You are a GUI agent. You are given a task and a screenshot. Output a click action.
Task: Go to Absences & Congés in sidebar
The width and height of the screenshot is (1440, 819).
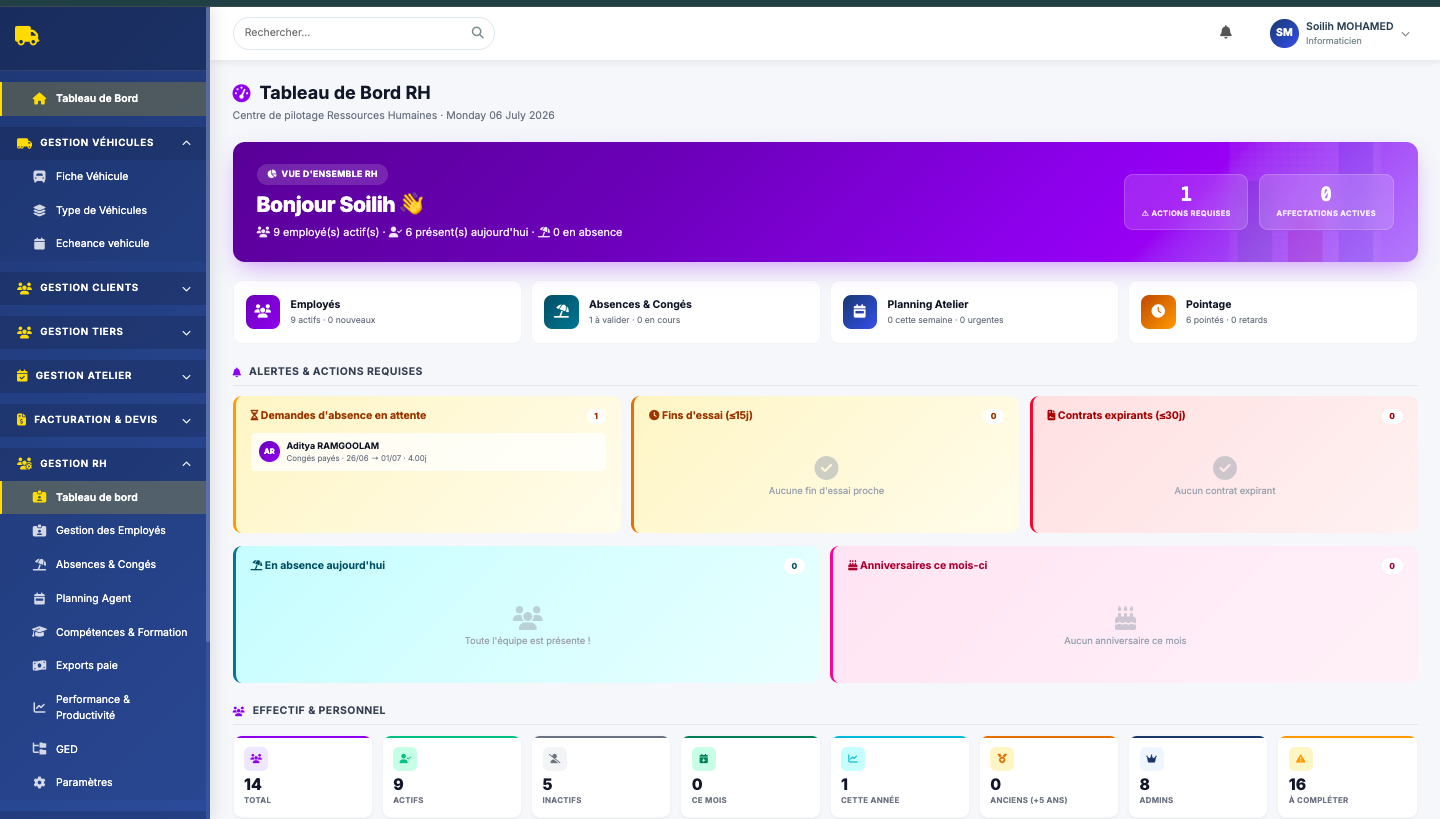tap(103, 564)
